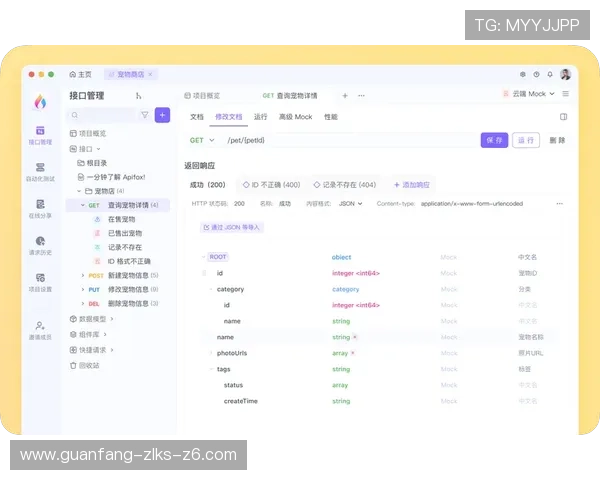Collapse the GET 查询宠物详情 item
Viewport: 600px width, 480px height.
[x=83, y=205]
